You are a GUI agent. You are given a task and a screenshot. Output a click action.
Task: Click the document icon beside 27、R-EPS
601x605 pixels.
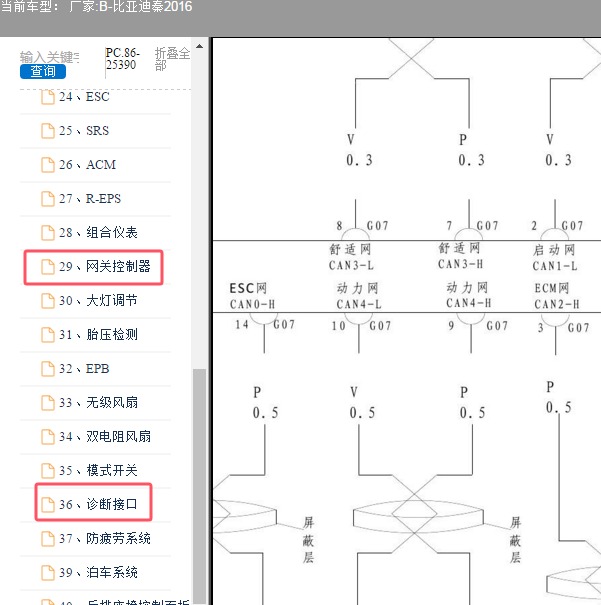point(48,199)
